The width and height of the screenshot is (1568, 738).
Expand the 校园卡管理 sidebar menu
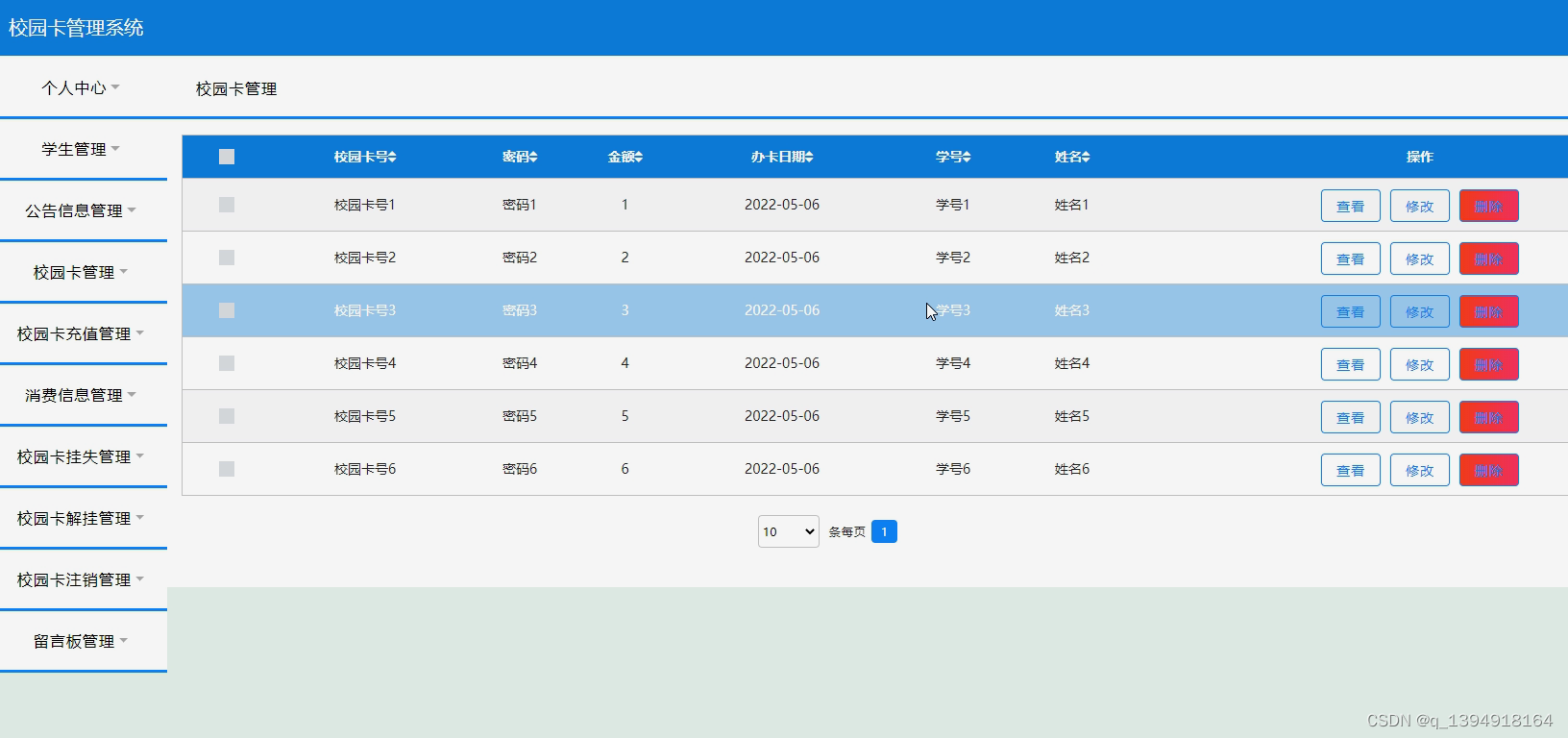click(x=82, y=272)
